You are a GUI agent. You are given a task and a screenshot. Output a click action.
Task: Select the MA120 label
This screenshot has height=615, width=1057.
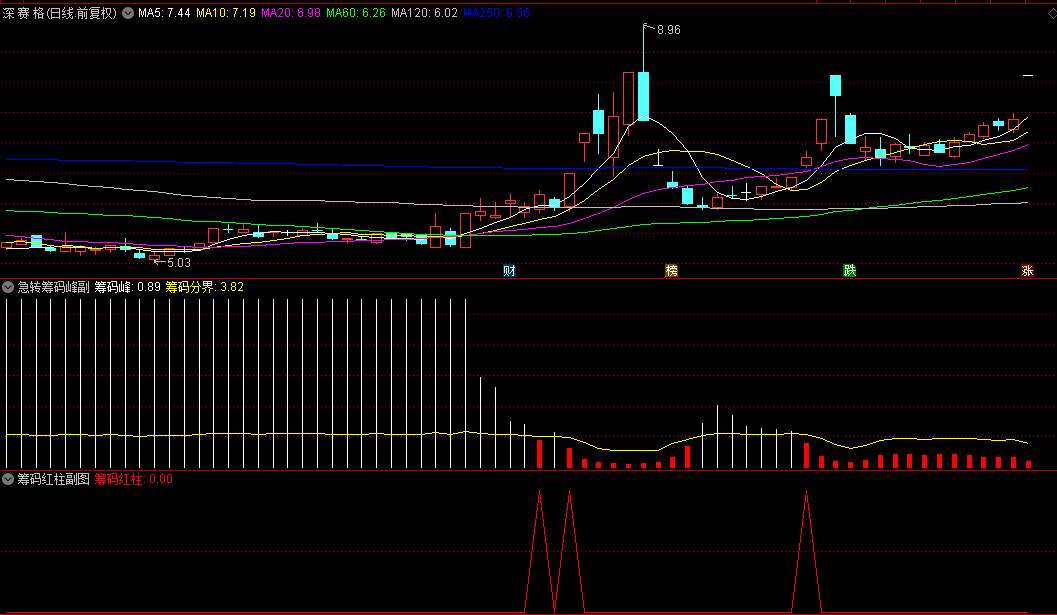(425, 14)
